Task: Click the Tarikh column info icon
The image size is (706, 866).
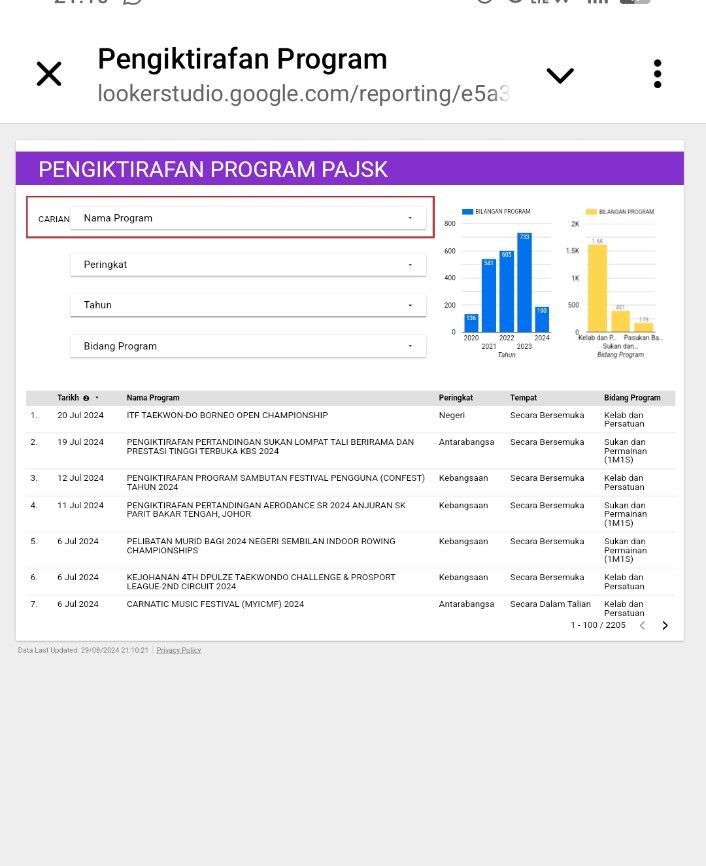Action: click(87, 398)
